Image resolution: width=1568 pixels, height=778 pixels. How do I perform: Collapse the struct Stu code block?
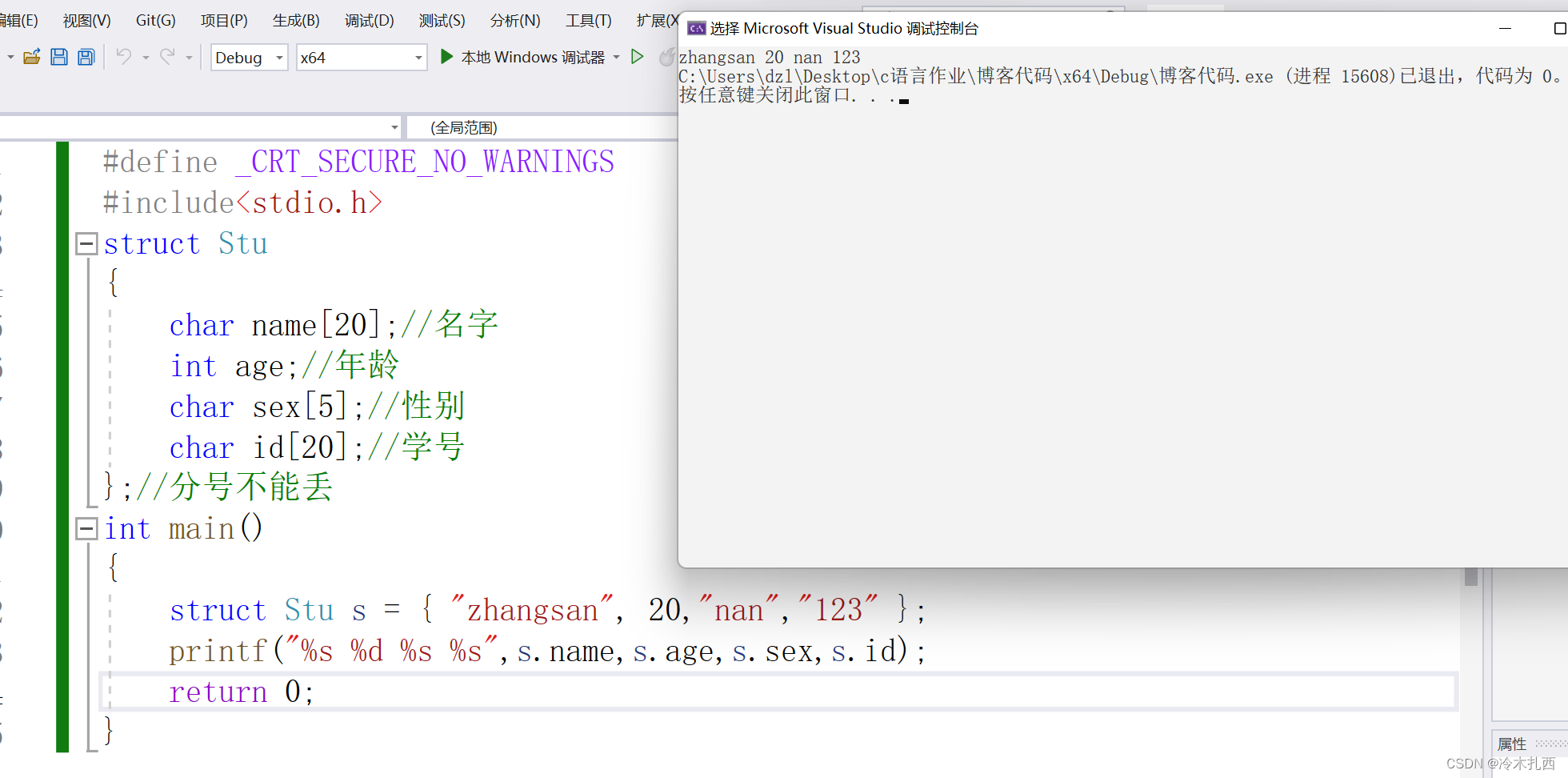coord(86,244)
